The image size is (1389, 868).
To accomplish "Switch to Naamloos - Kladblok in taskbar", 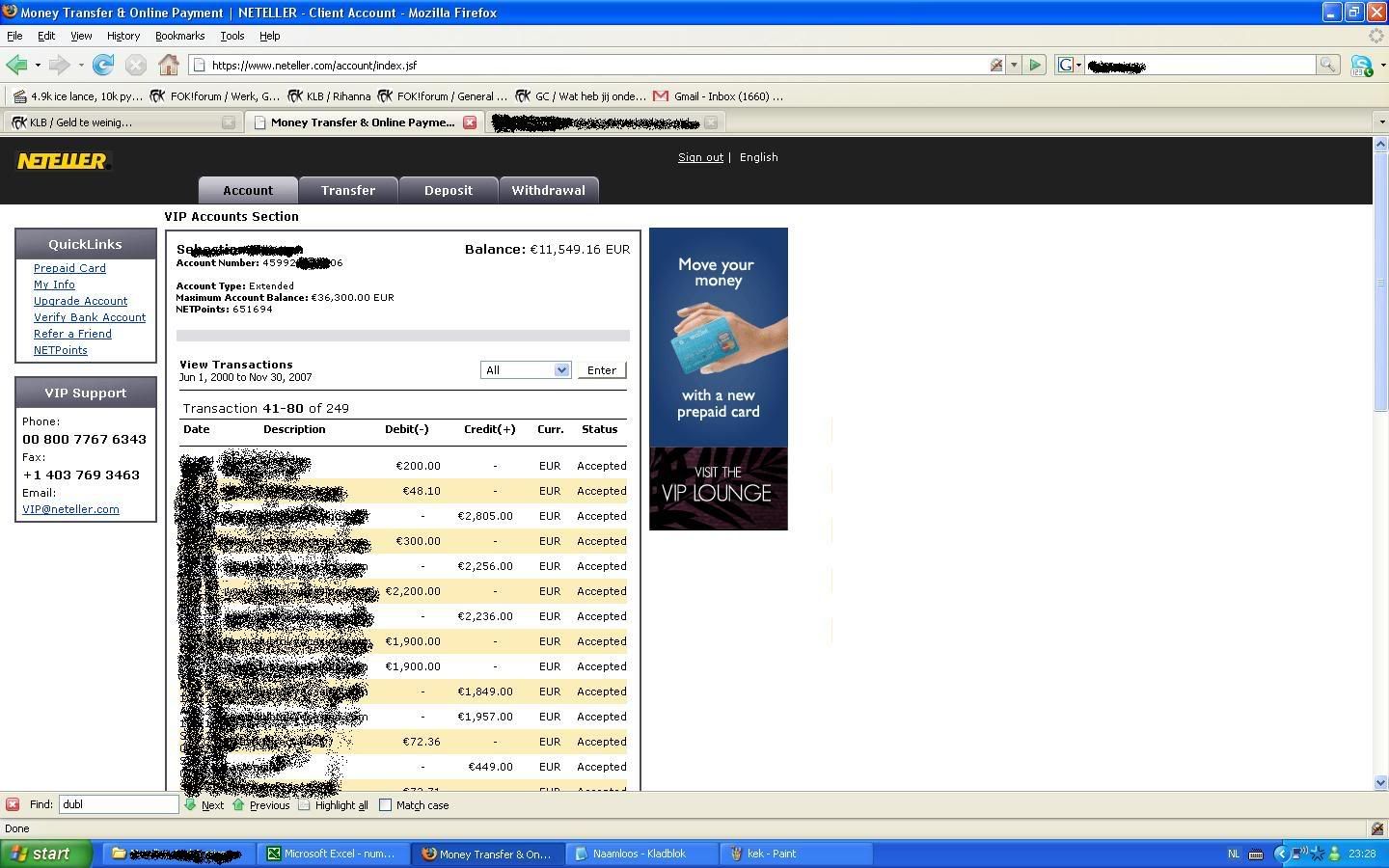I will (640, 854).
